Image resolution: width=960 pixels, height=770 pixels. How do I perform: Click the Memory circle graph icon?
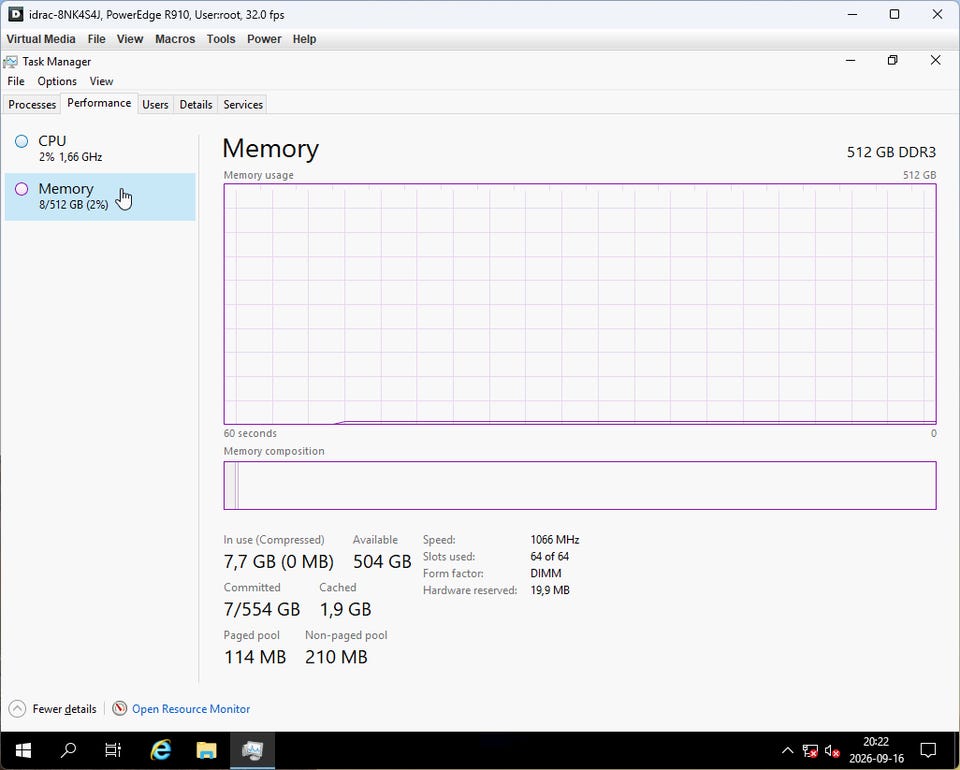point(21,189)
